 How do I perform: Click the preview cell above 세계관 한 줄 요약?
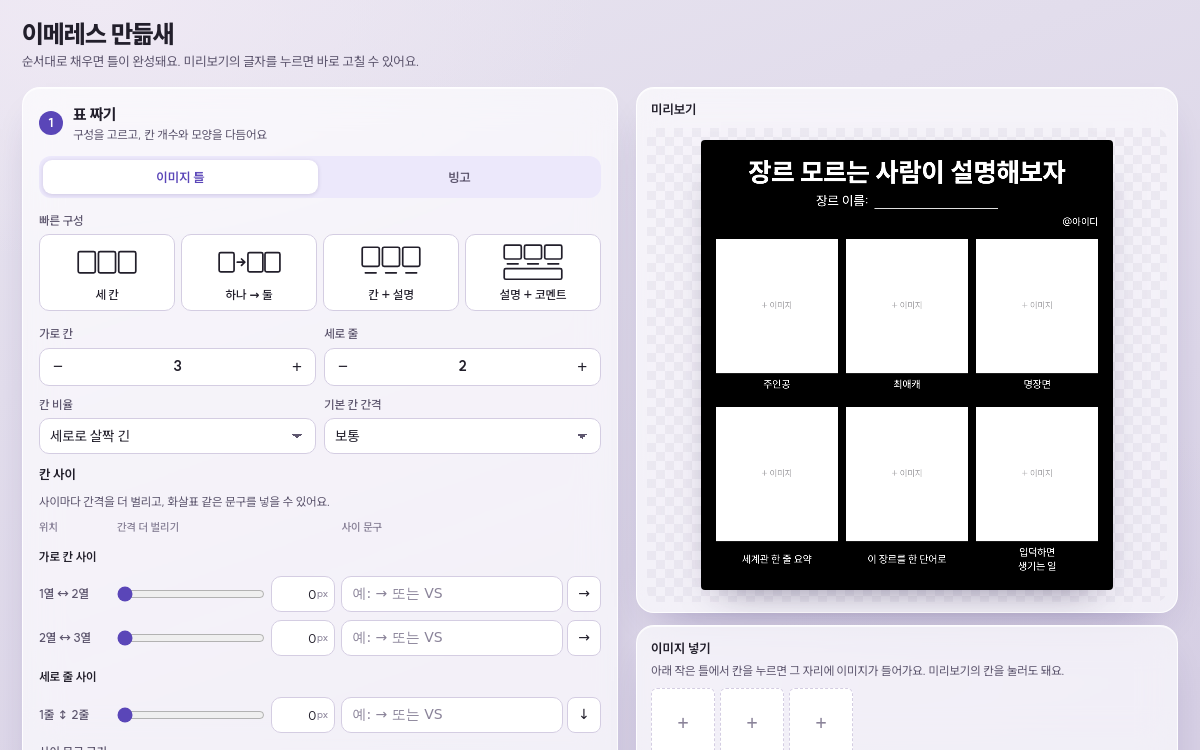pos(777,474)
